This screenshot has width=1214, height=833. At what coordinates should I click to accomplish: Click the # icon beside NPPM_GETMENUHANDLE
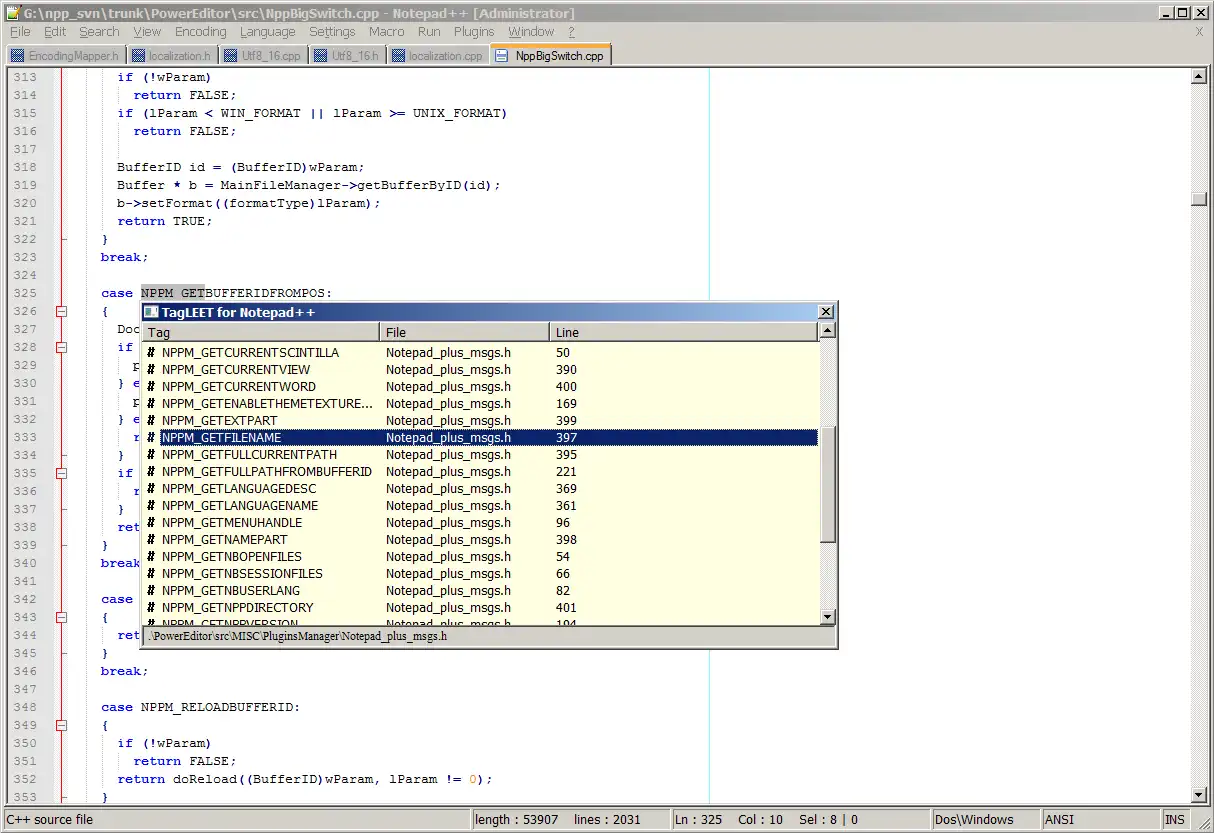(151, 523)
